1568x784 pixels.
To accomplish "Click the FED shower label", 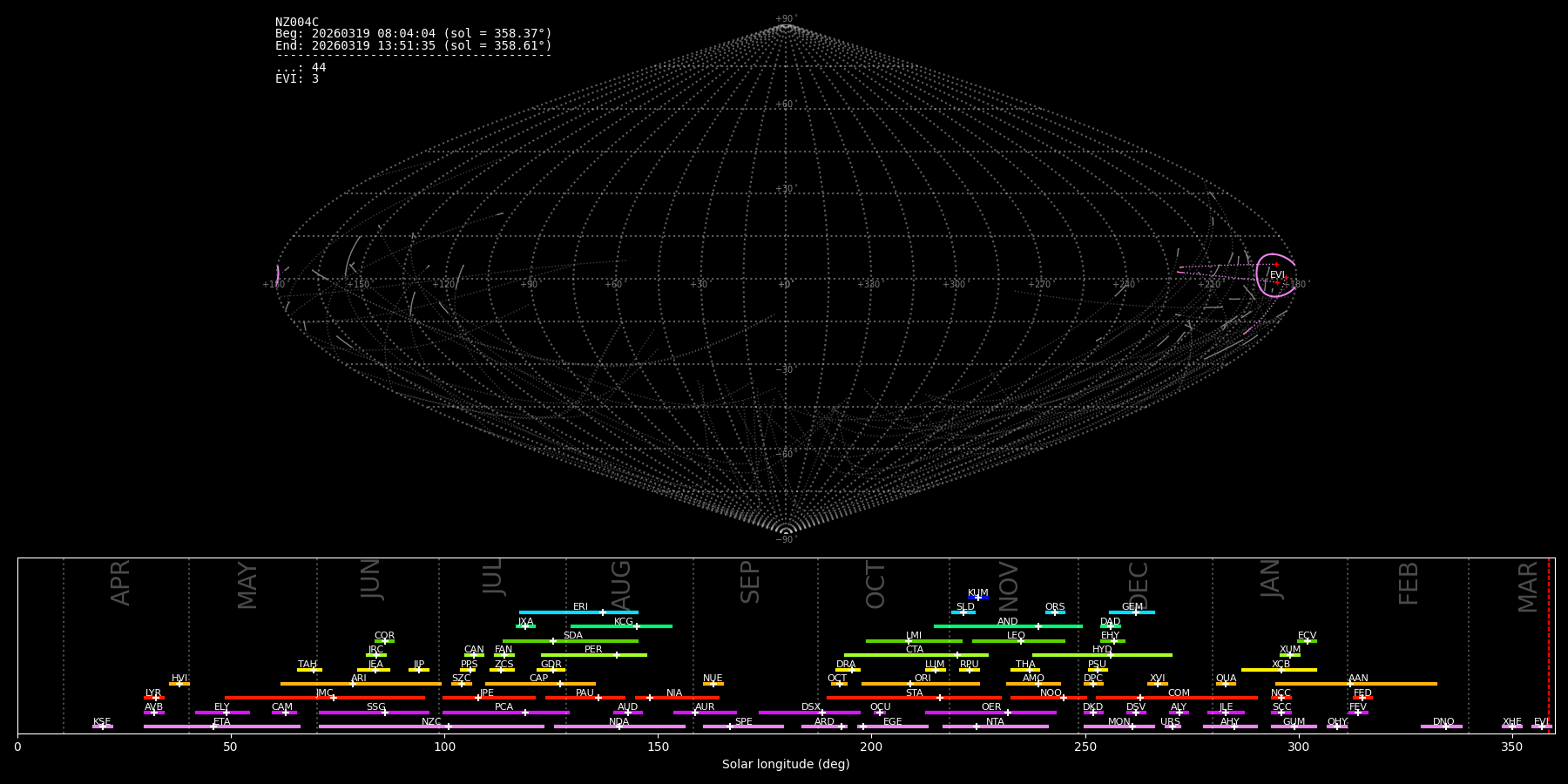I will (1362, 693).
